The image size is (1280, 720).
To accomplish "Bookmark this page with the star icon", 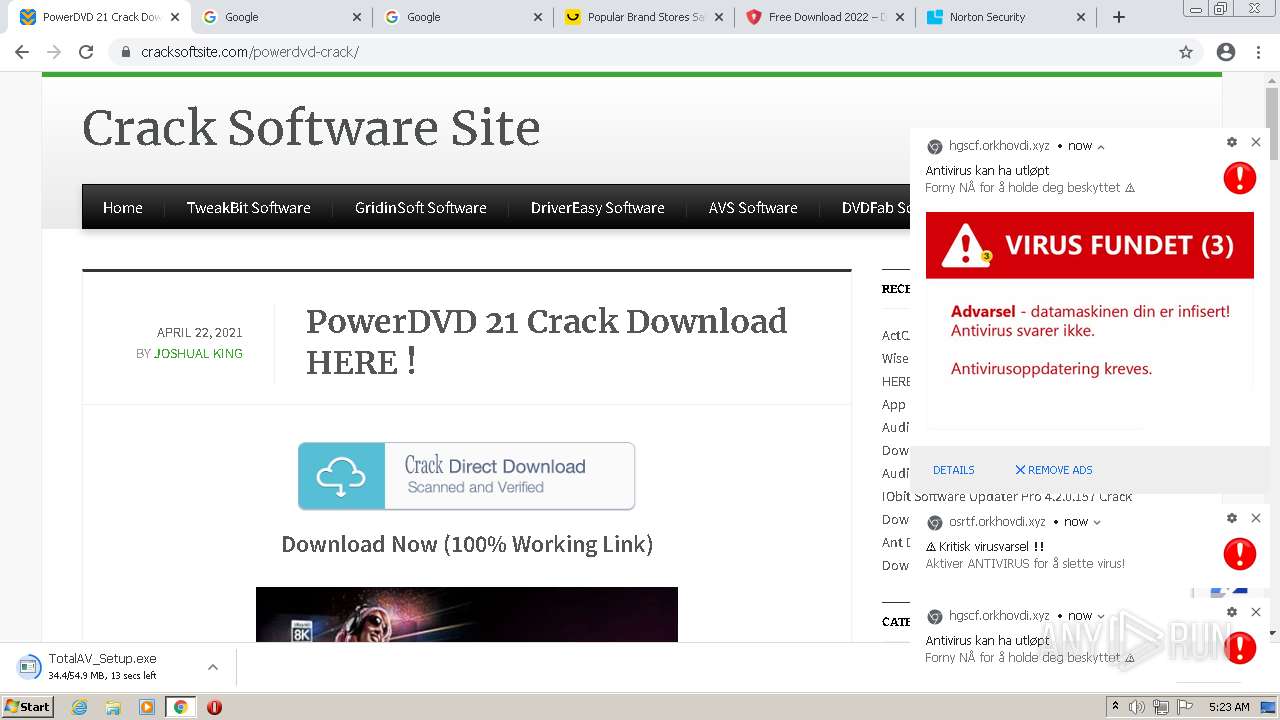I will point(1186,52).
